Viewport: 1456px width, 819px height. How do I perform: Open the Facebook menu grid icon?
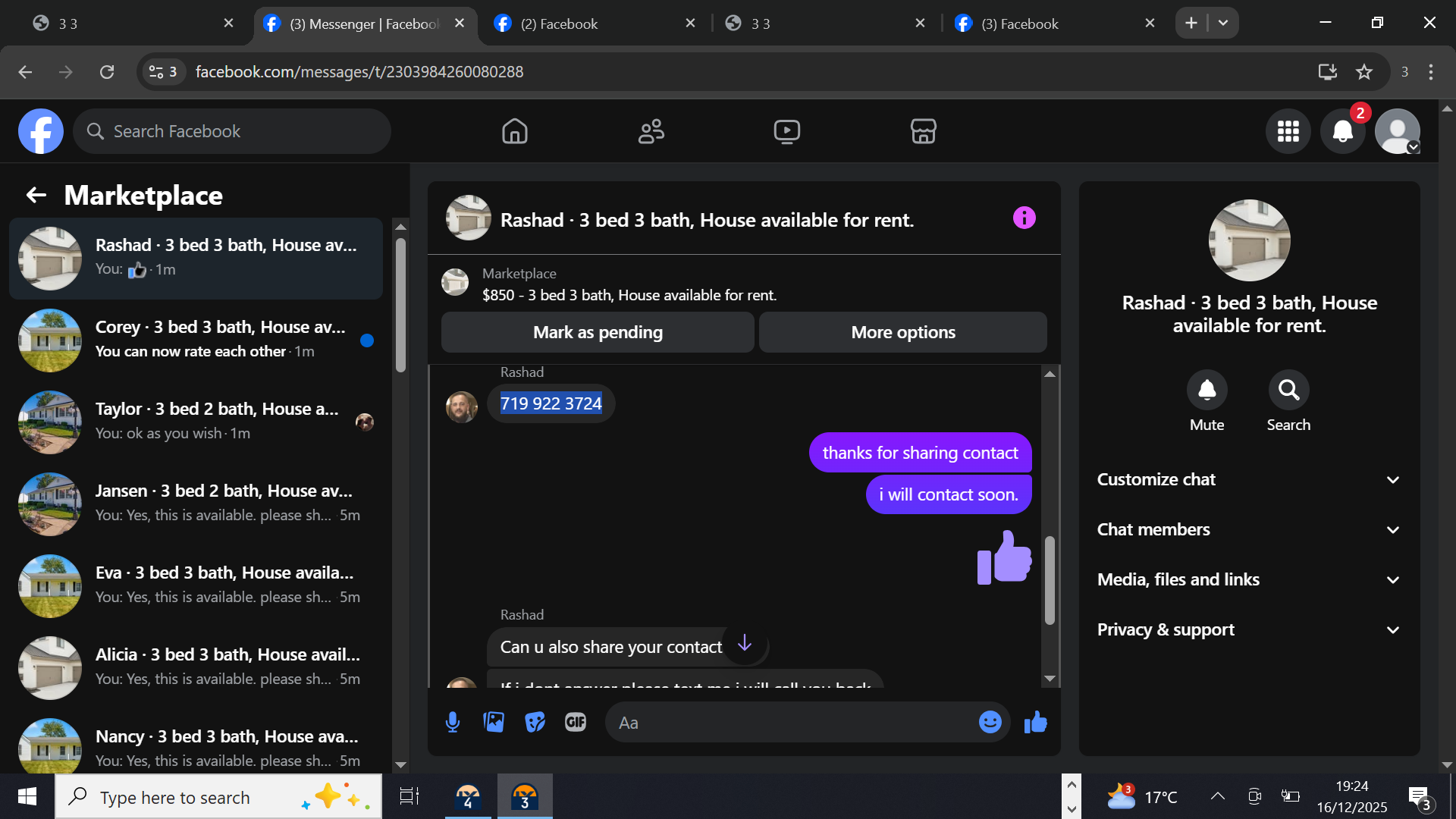click(1288, 131)
